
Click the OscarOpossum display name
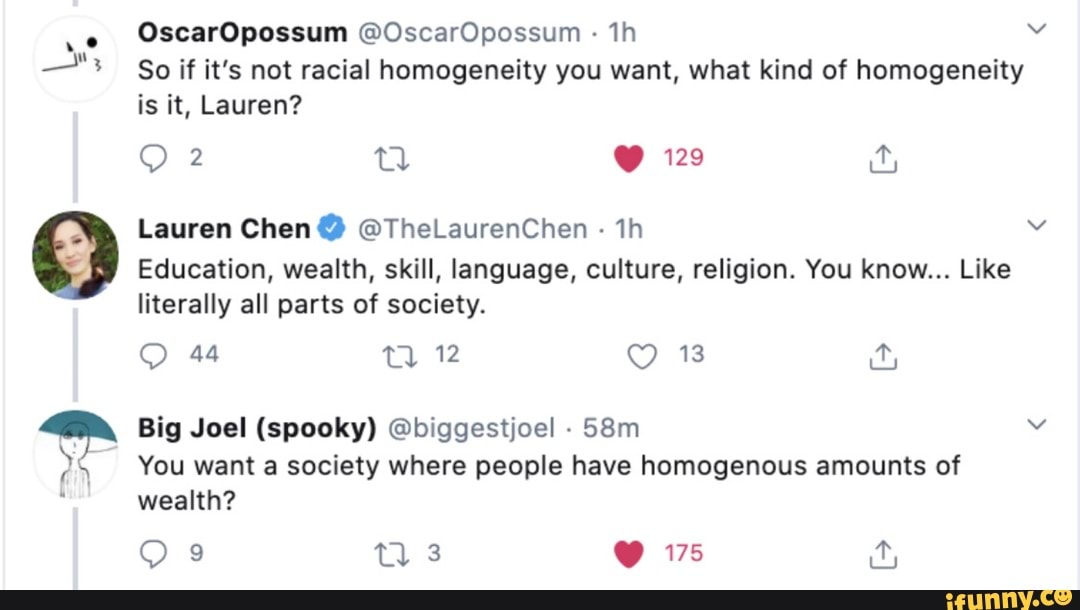click(241, 33)
